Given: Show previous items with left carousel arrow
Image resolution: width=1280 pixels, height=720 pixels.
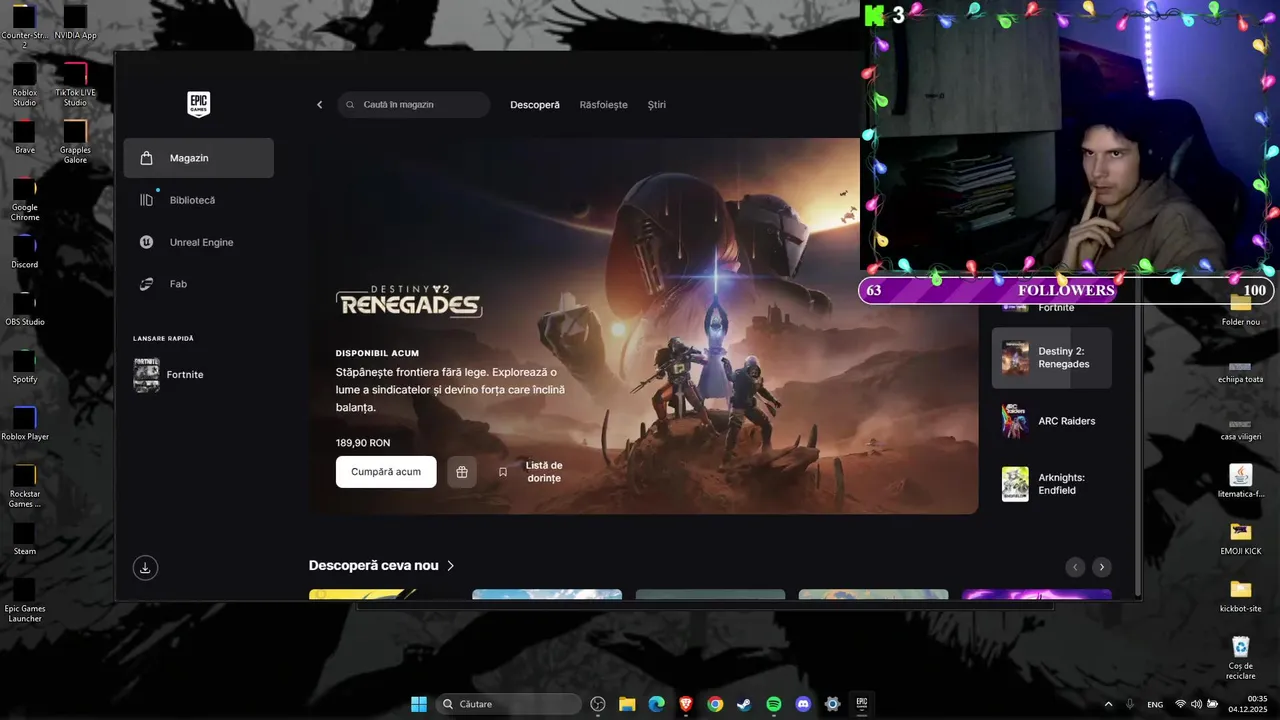Looking at the screenshot, I should (x=1075, y=567).
